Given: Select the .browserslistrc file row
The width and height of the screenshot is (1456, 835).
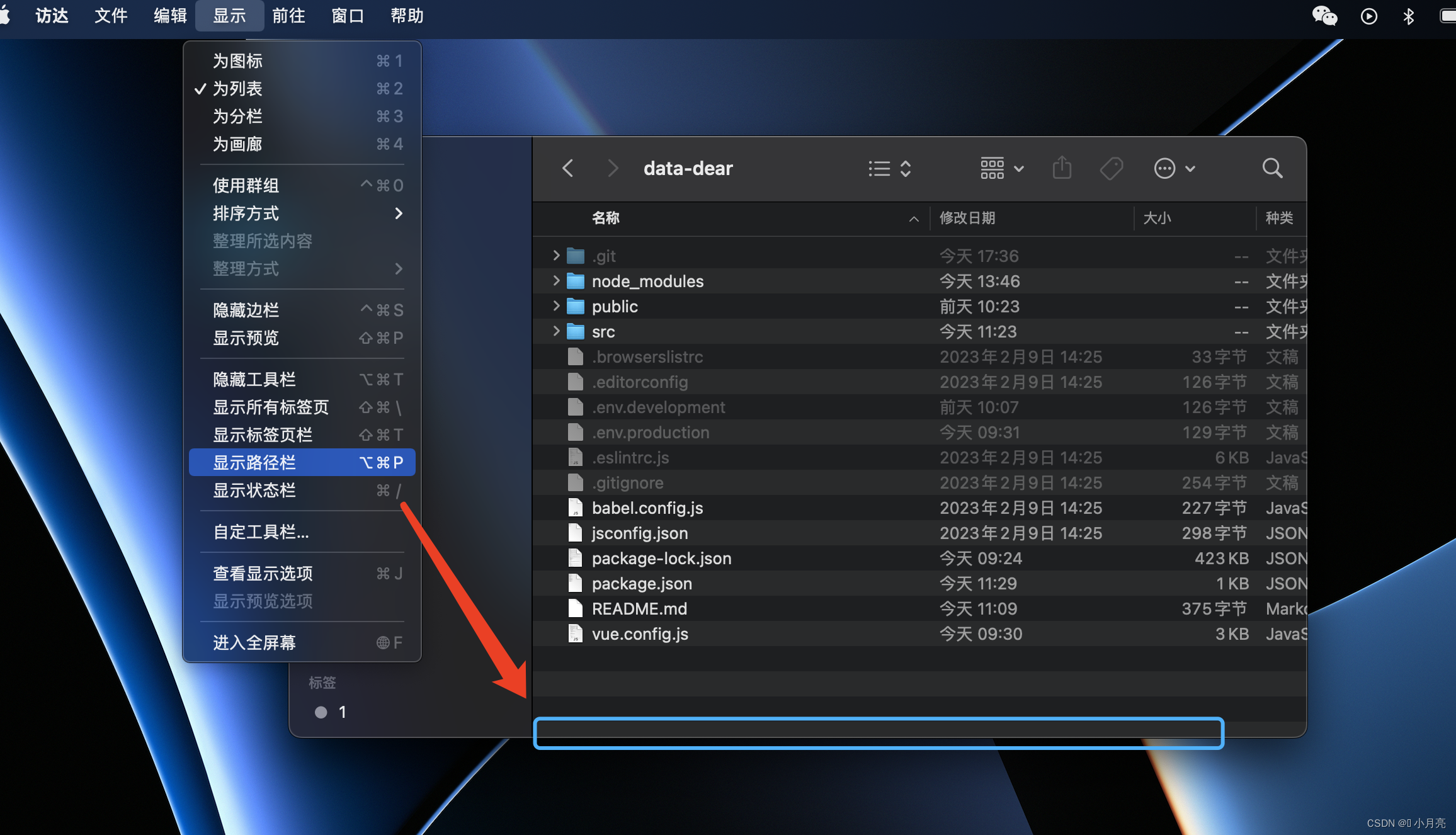Looking at the screenshot, I should click(919, 356).
